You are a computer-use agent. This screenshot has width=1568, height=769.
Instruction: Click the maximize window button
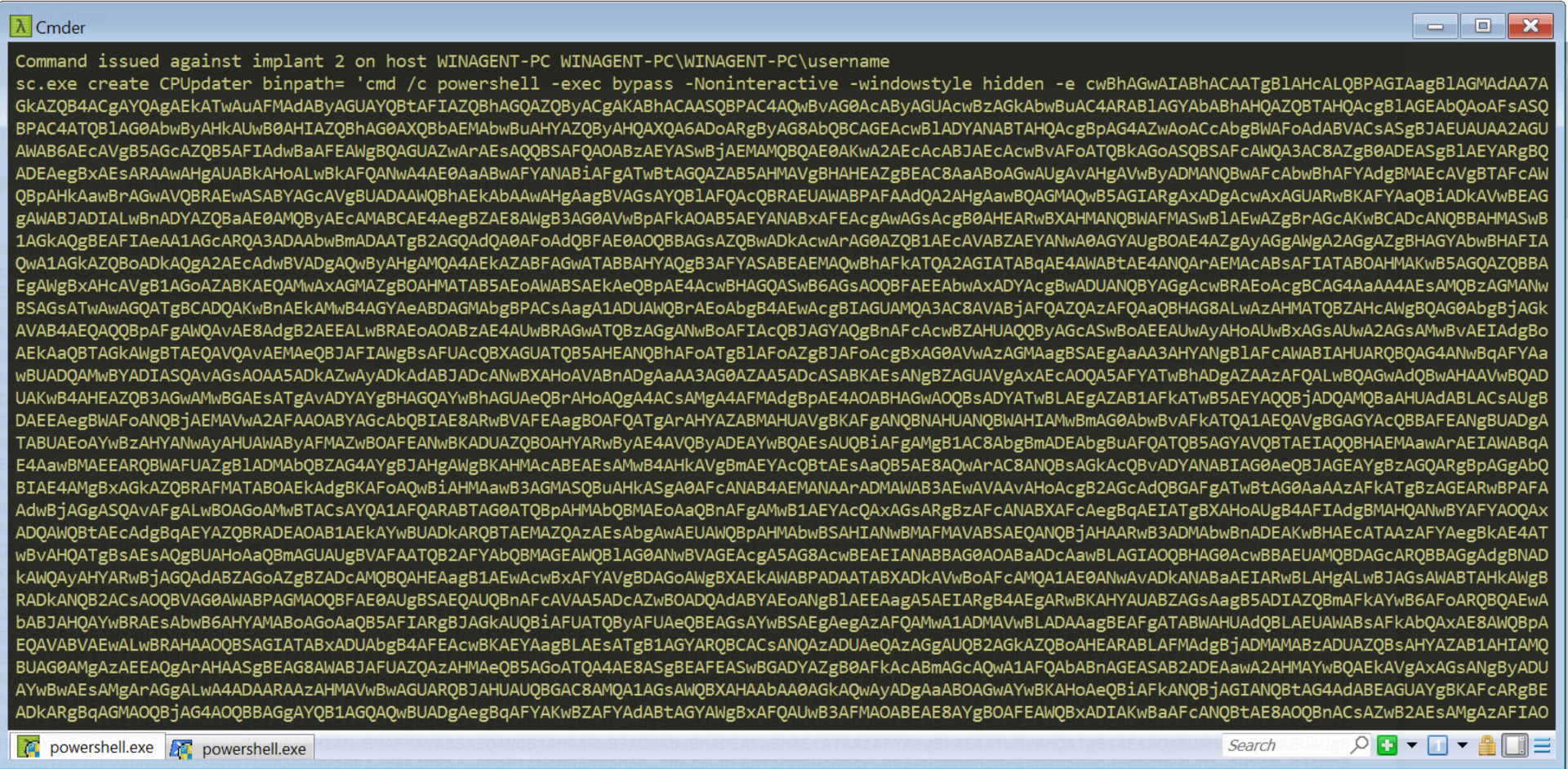[1482, 25]
